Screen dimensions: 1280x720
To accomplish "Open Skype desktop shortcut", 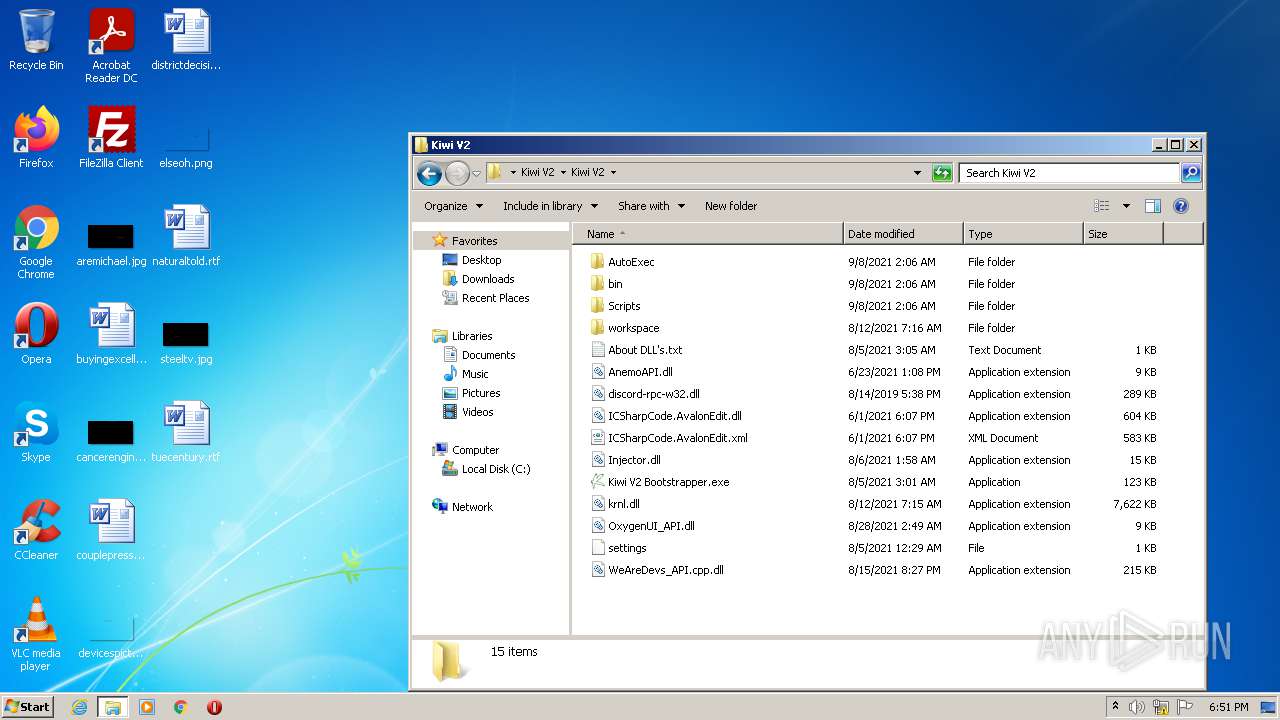I will 36,432.
